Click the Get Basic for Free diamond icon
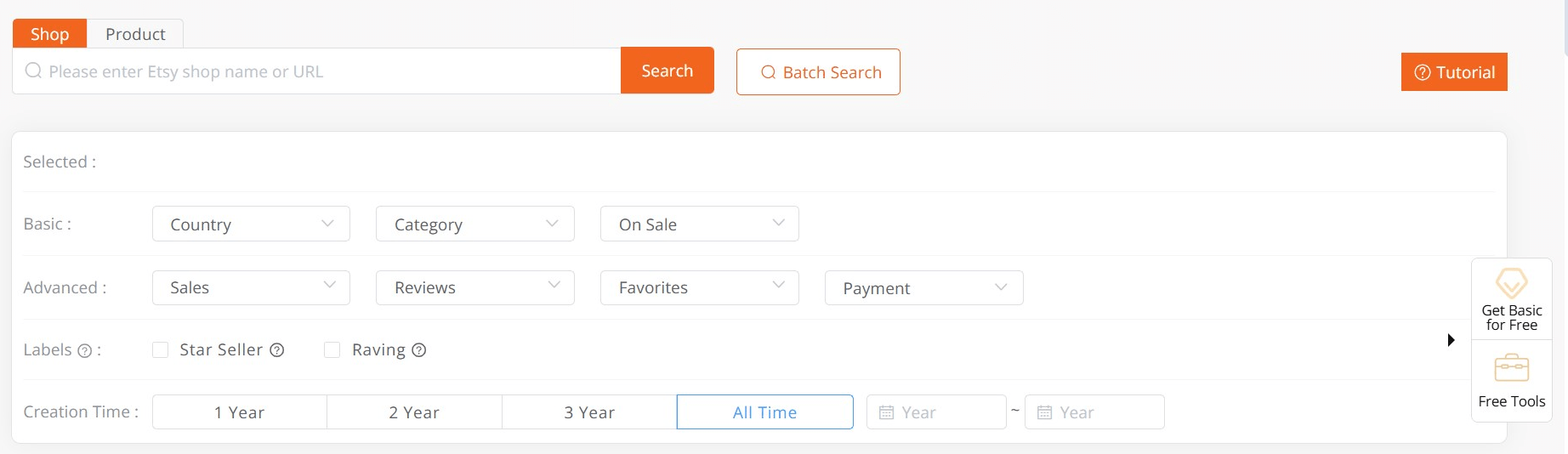Screen dimensions: 1568x454 (x=1511, y=283)
